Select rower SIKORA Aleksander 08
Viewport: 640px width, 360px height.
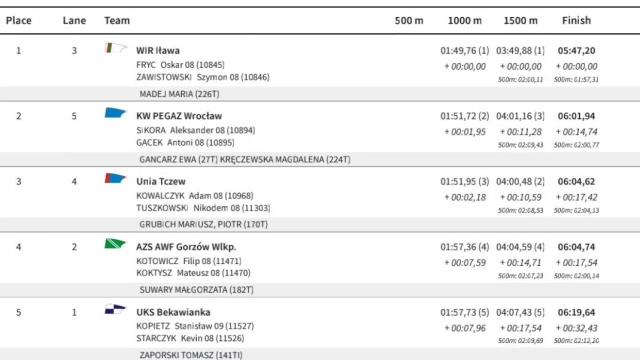[x=196, y=130]
